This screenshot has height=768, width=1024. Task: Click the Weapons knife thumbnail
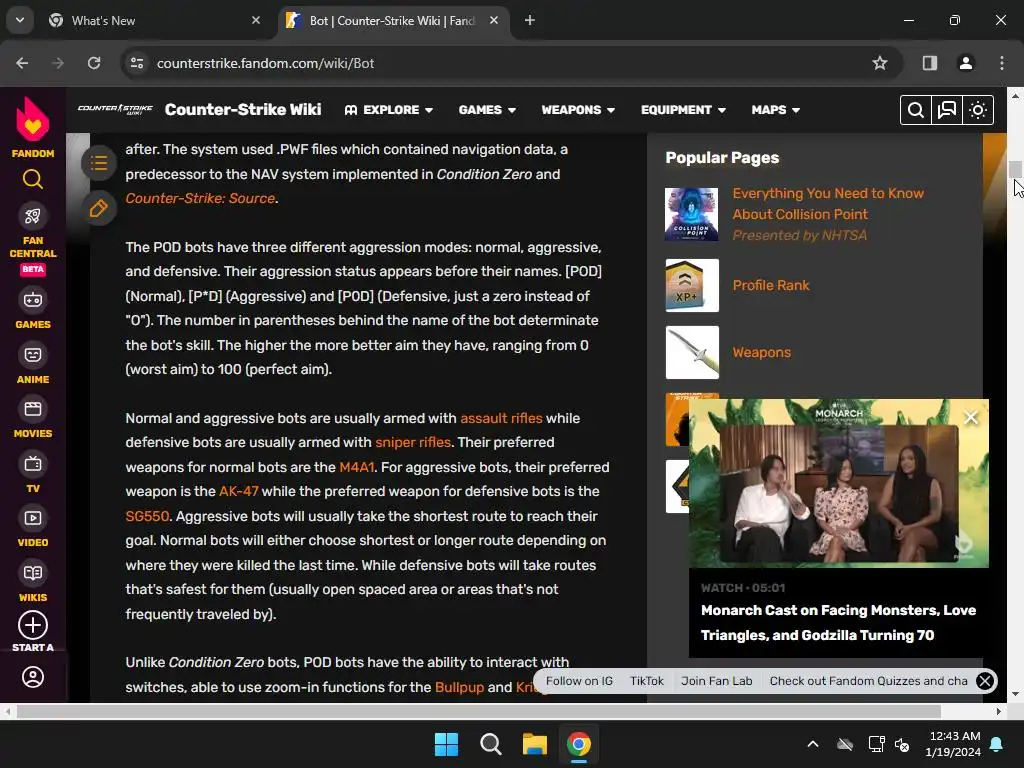click(x=692, y=352)
